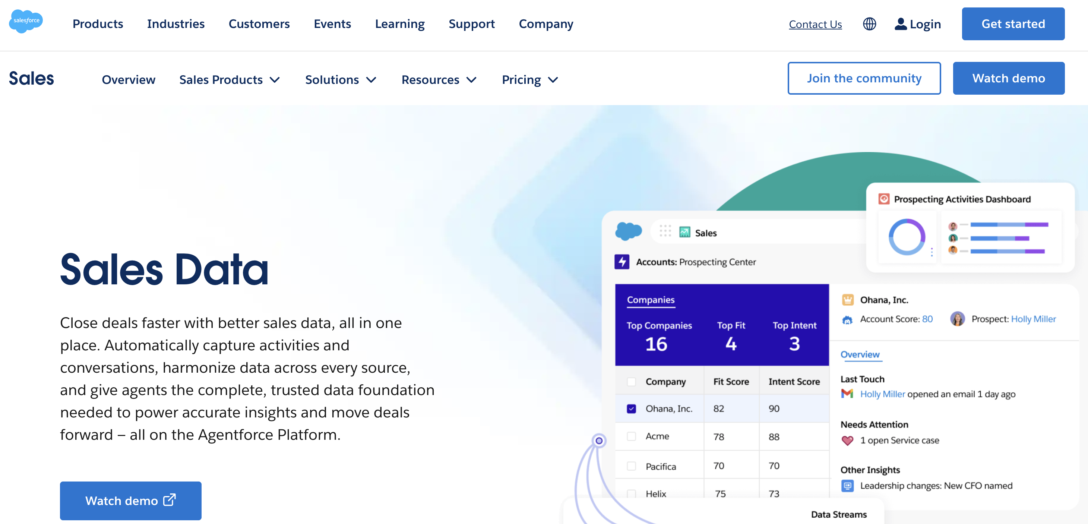Click the Ohana, Inc. company cell

(x=669, y=409)
